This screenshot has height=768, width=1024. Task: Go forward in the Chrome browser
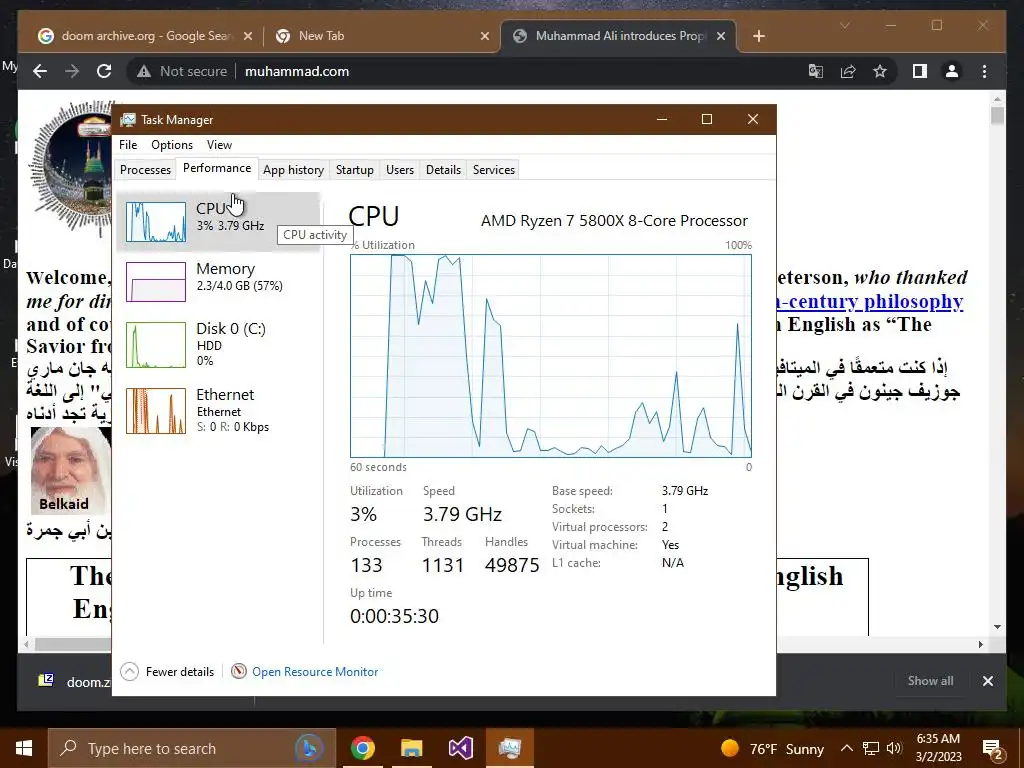click(x=72, y=71)
